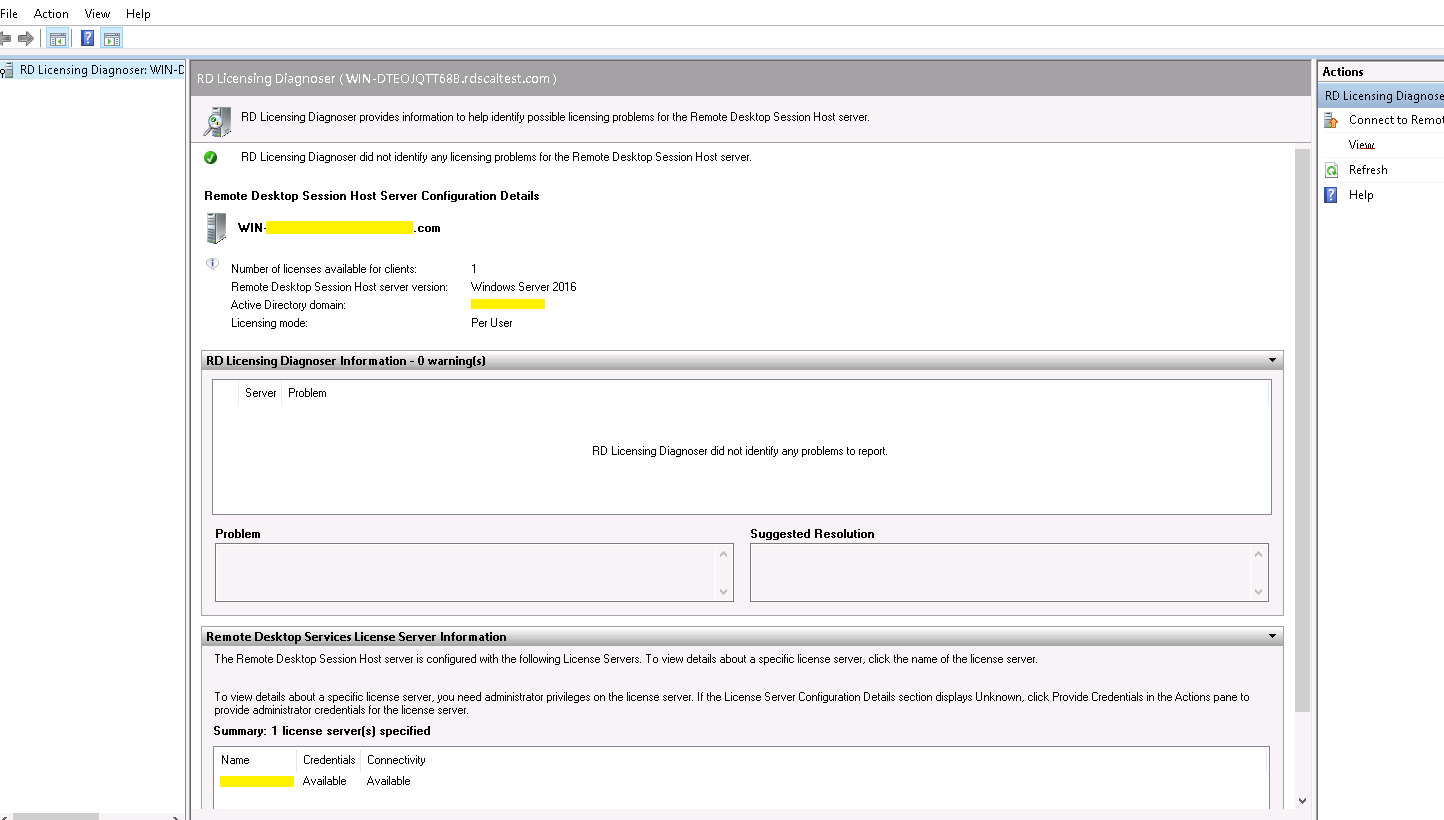Open the Action menu
The height and width of the screenshot is (820, 1444).
coord(51,14)
